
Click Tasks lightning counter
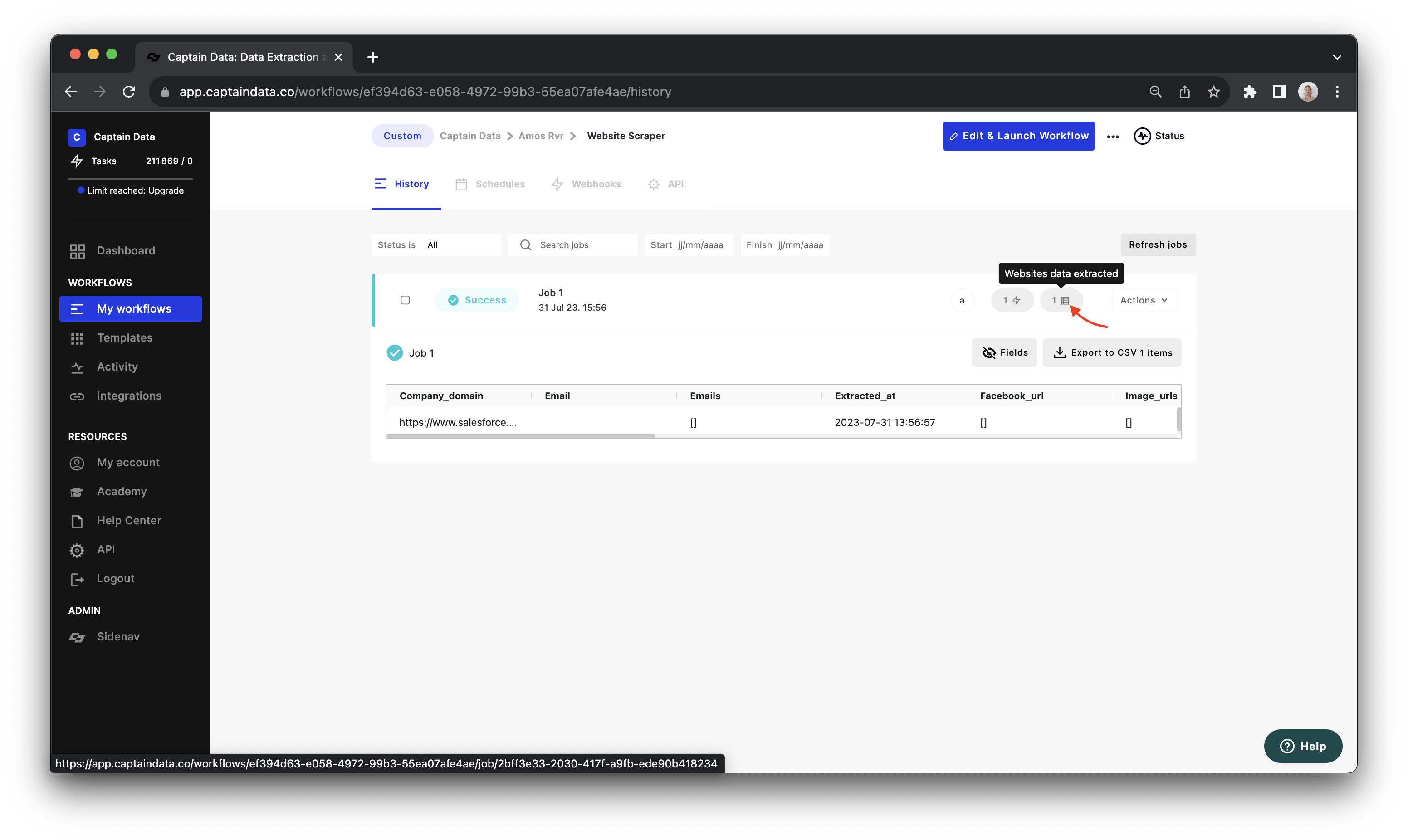(131, 161)
